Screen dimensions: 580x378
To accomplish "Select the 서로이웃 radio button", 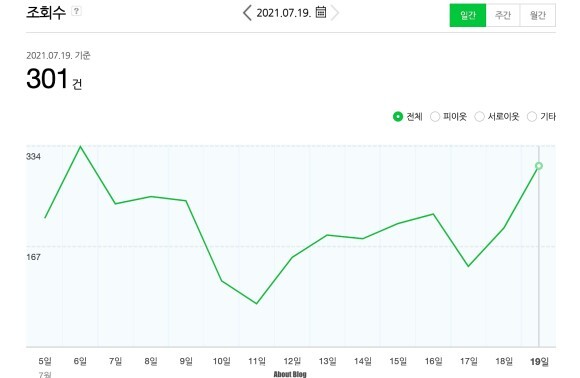I will click(479, 117).
